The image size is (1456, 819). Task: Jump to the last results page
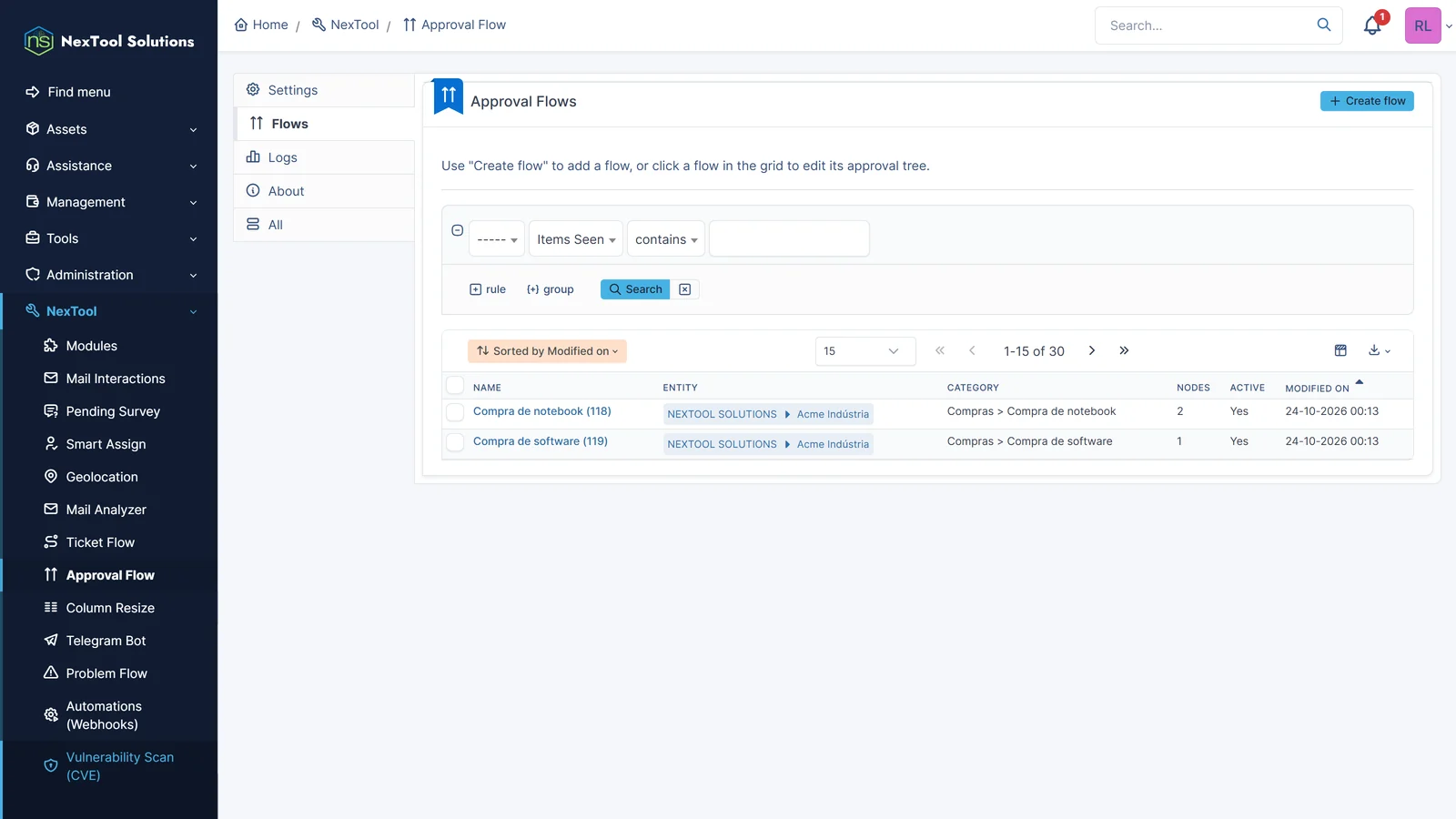click(1124, 350)
